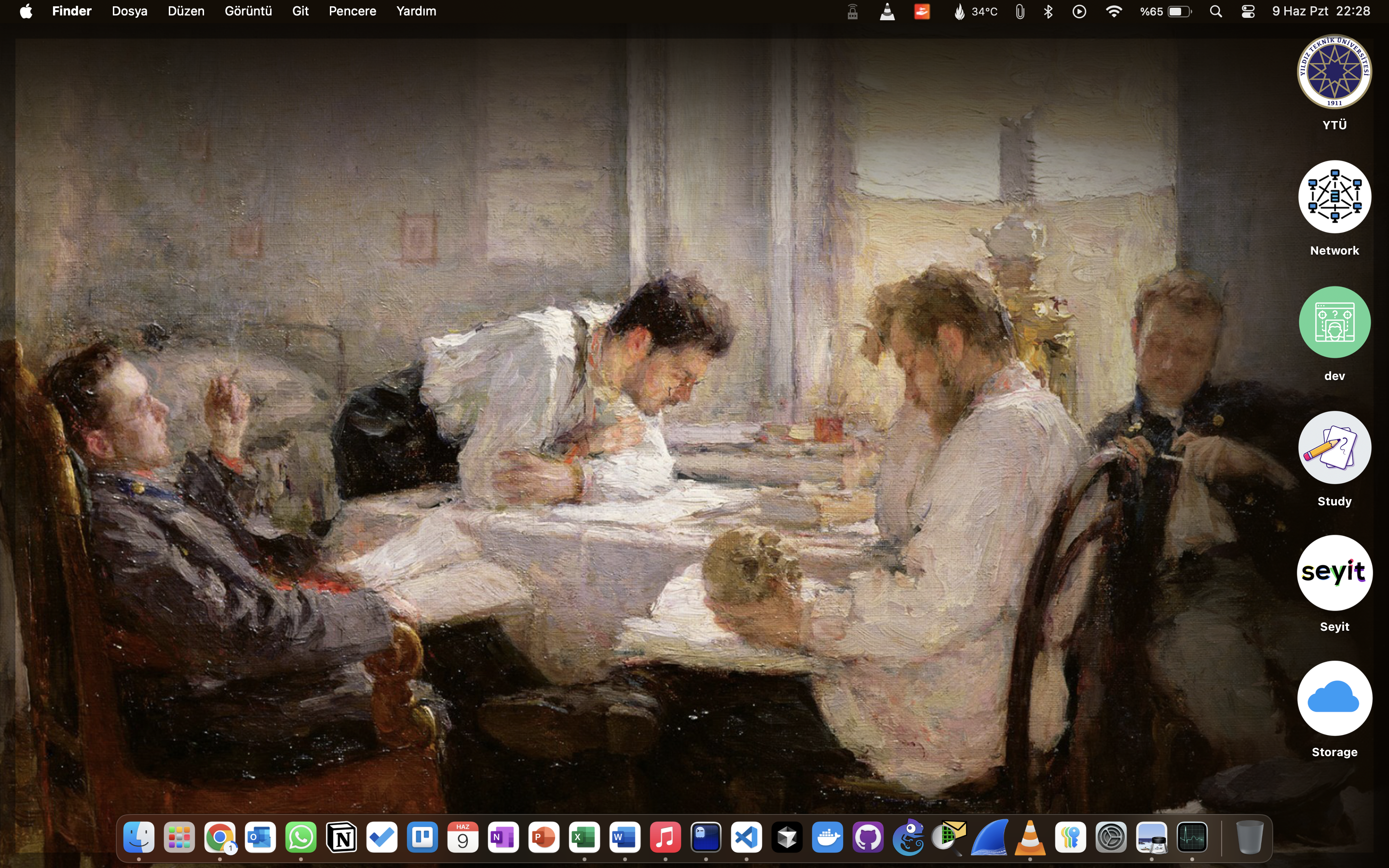Open the Bluetooth status menu
Image resolution: width=1389 pixels, height=868 pixels.
pos(1048,11)
